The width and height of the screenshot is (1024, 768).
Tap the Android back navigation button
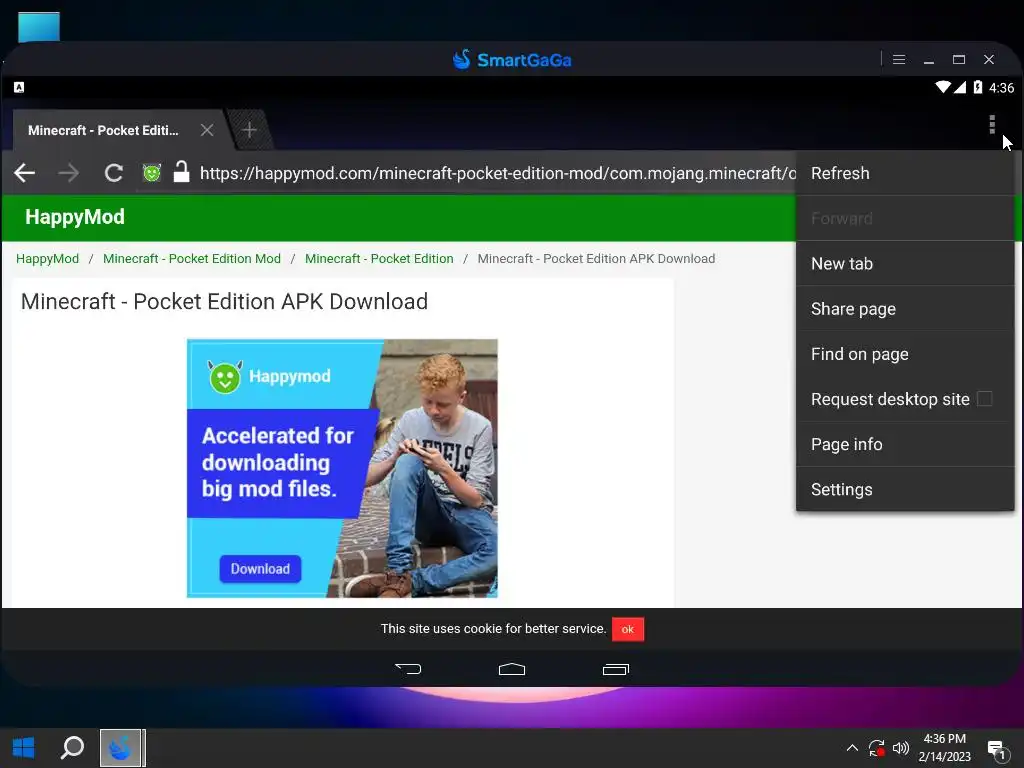click(x=408, y=669)
